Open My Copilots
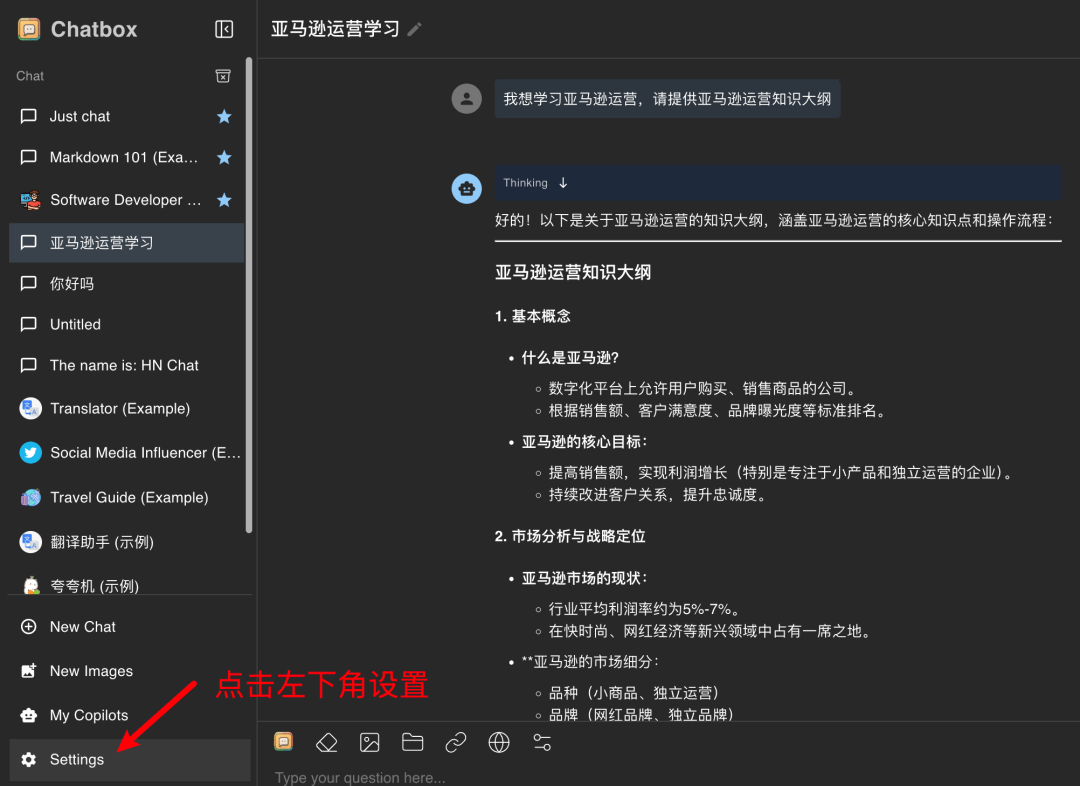This screenshot has width=1080, height=786. [x=129, y=715]
